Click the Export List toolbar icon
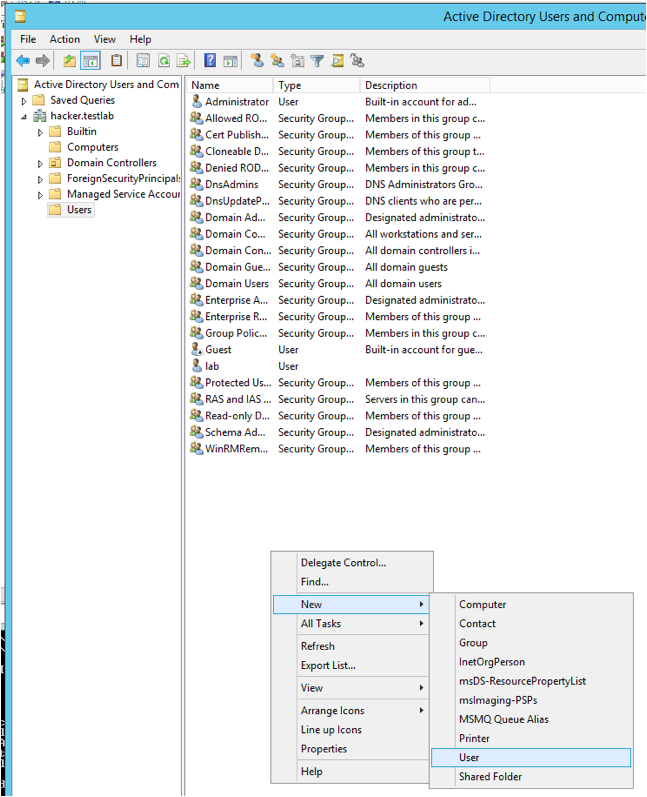This screenshot has height=797, width=647. pyautogui.click(x=183, y=61)
